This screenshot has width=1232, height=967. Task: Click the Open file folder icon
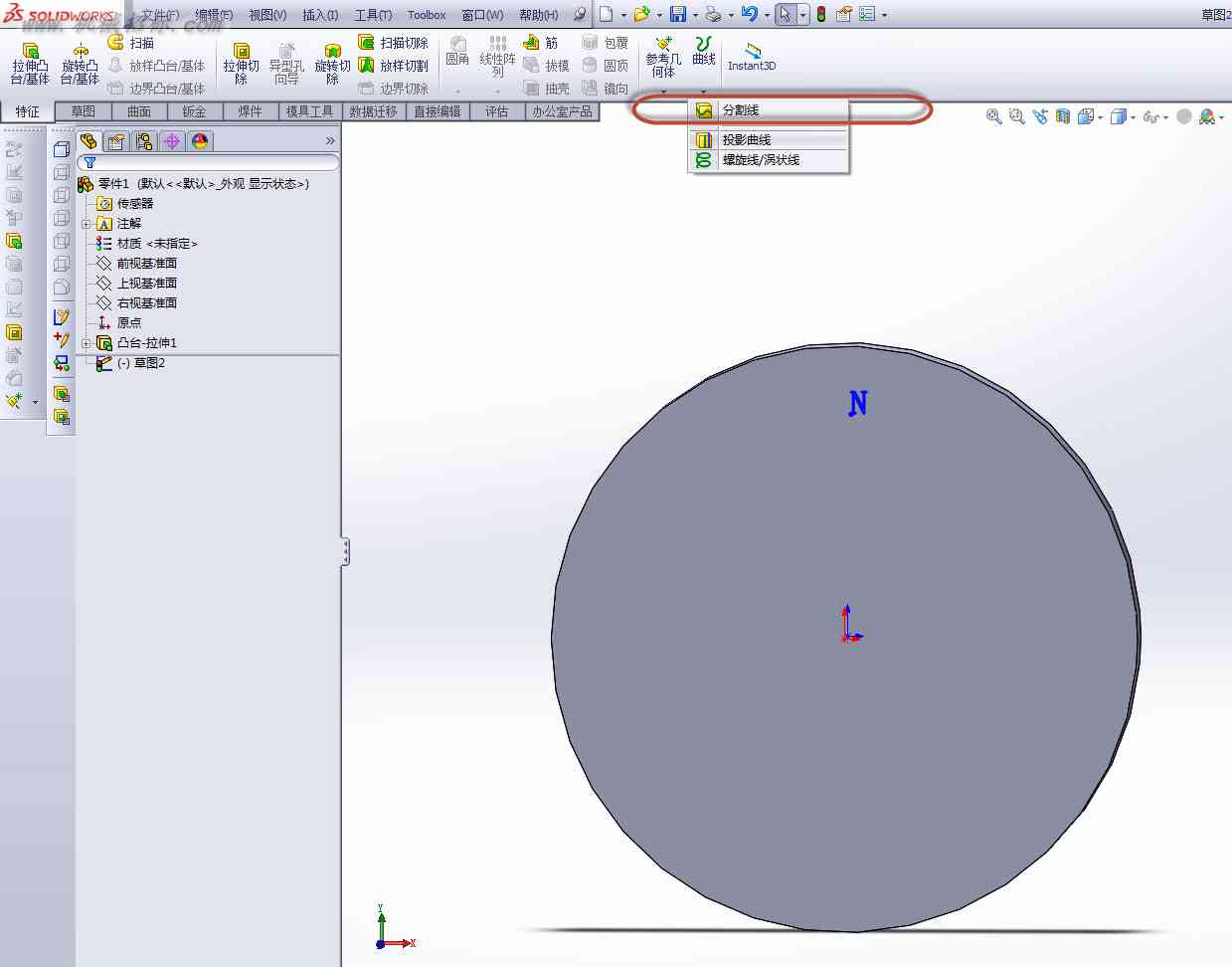[641, 14]
